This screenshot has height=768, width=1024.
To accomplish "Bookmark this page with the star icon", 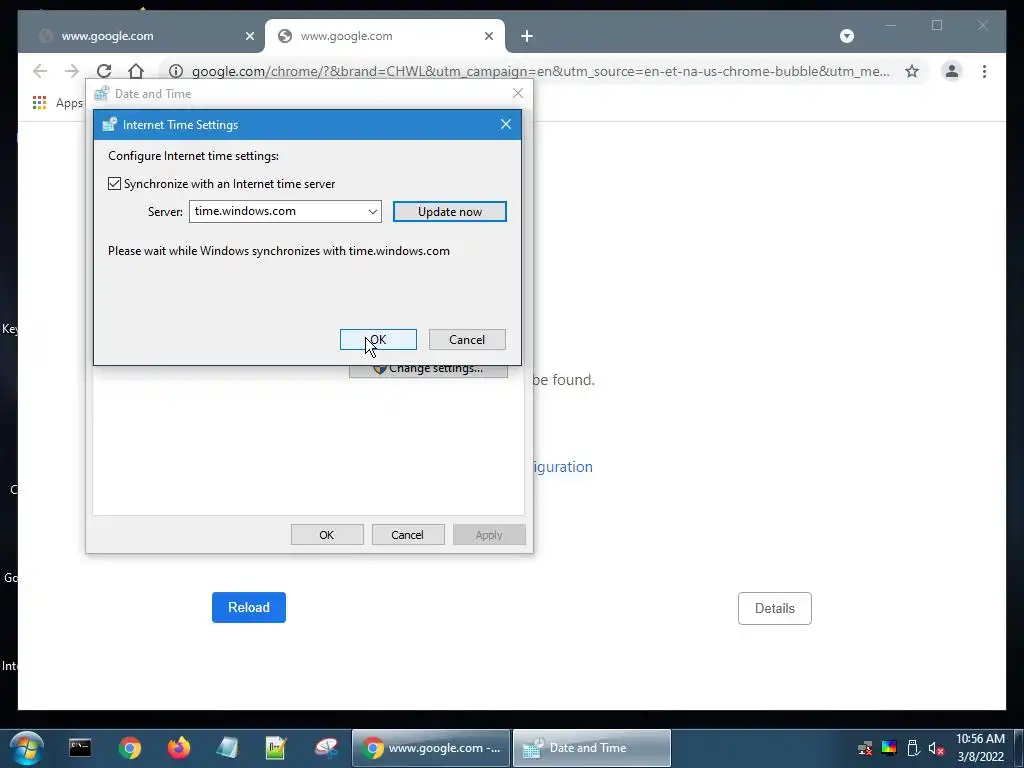I will [x=912, y=71].
